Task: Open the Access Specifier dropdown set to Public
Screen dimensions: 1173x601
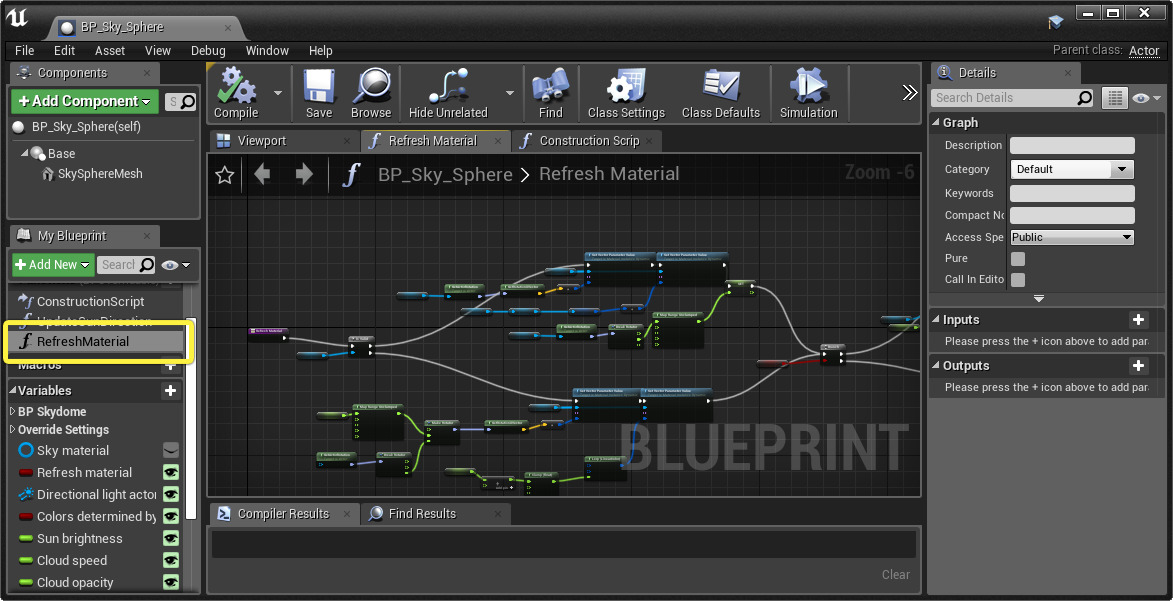Action: pos(1071,237)
